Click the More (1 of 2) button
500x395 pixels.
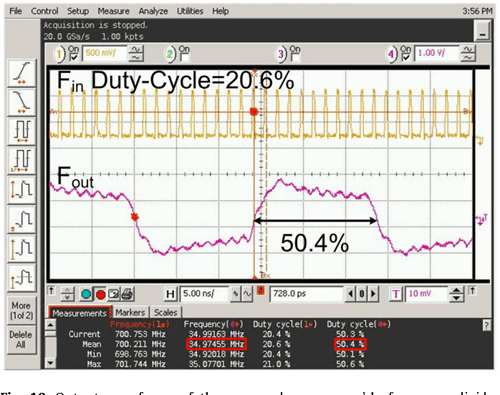(x=22, y=311)
